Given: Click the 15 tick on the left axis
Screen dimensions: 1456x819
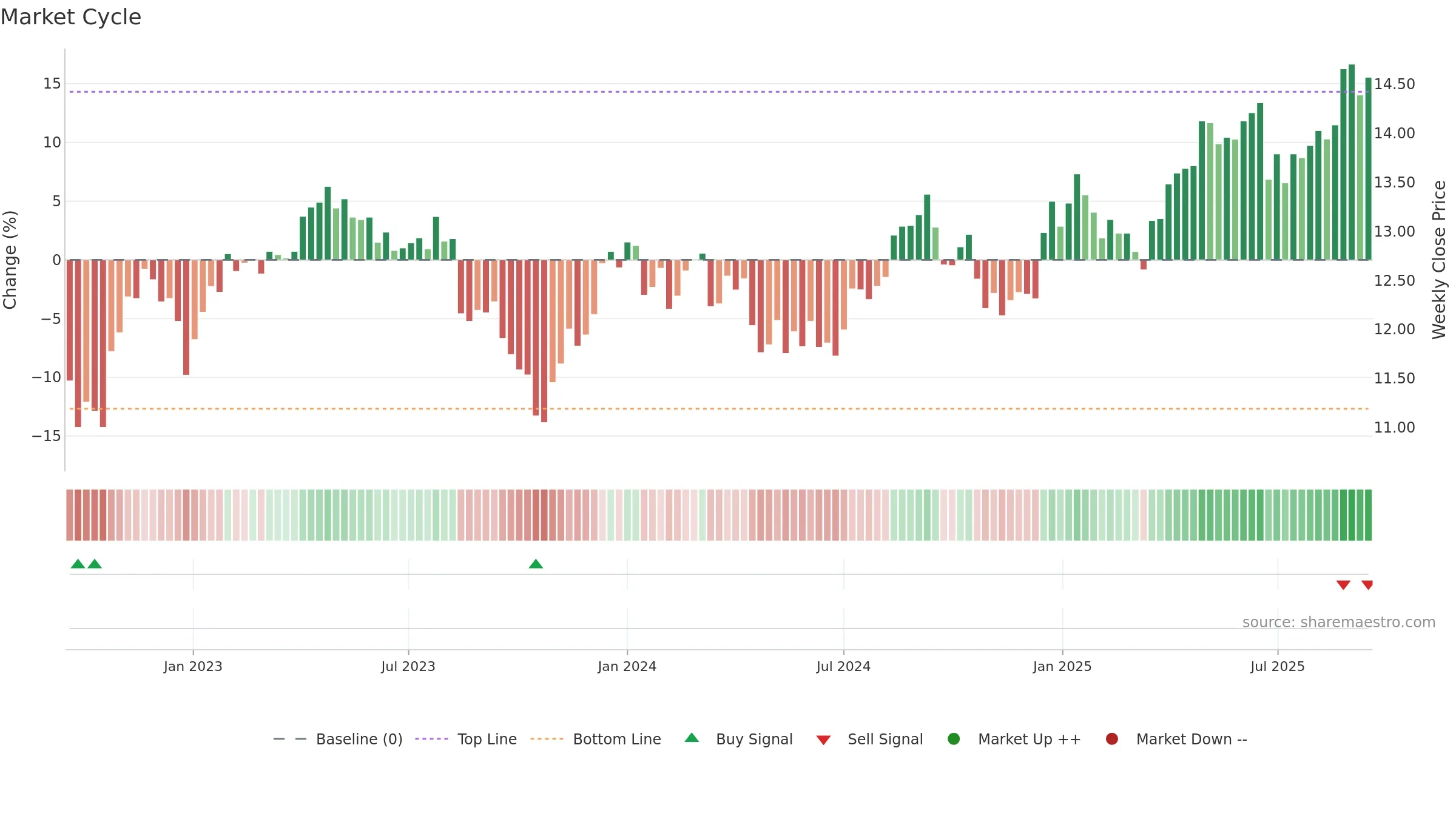Looking at the screenshot, I should [52, 84].
